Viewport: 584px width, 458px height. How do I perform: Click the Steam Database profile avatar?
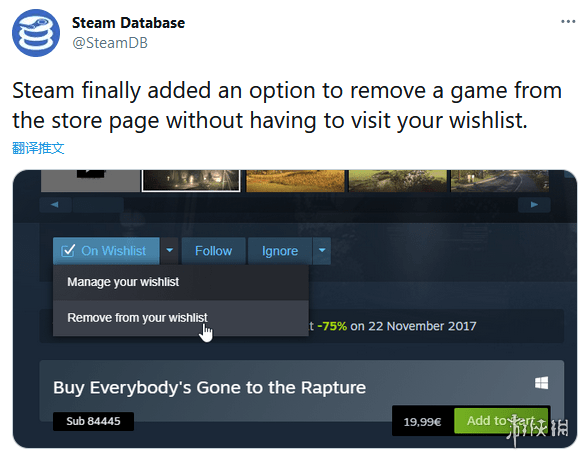[x=36, y=33]
